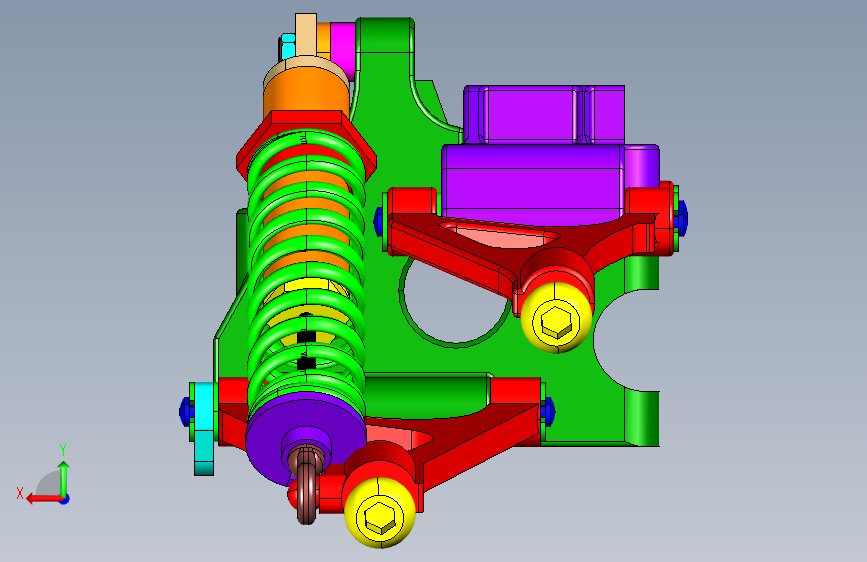Select the blue bolt on lower arm's right end
This screenshot has height=562, width=867.
(550, 412)
